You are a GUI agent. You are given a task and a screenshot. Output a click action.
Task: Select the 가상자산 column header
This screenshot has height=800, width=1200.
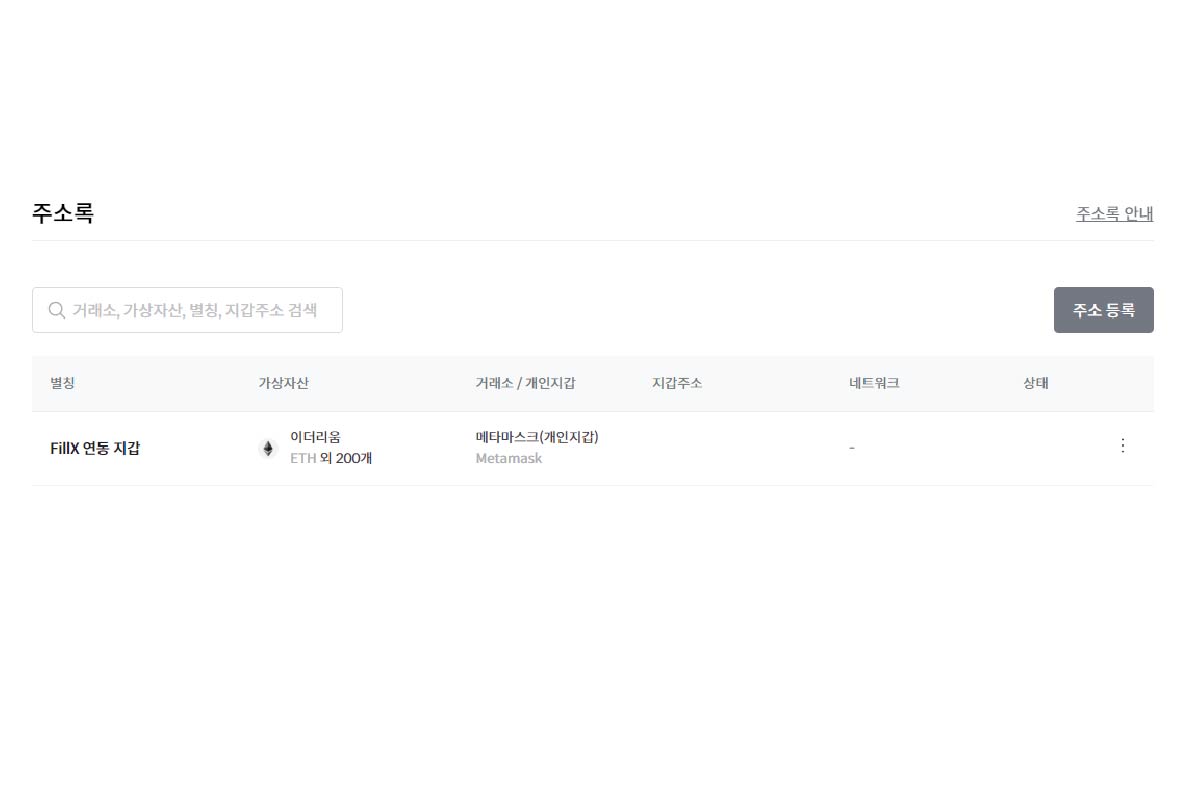point(283,383)
